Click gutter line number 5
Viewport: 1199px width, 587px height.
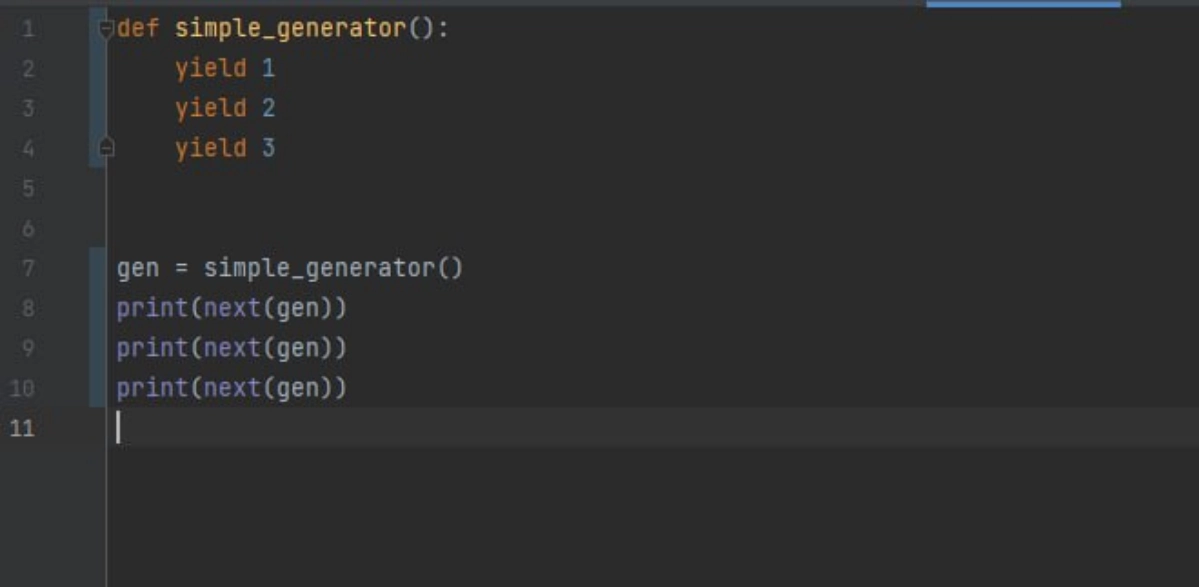28,189
